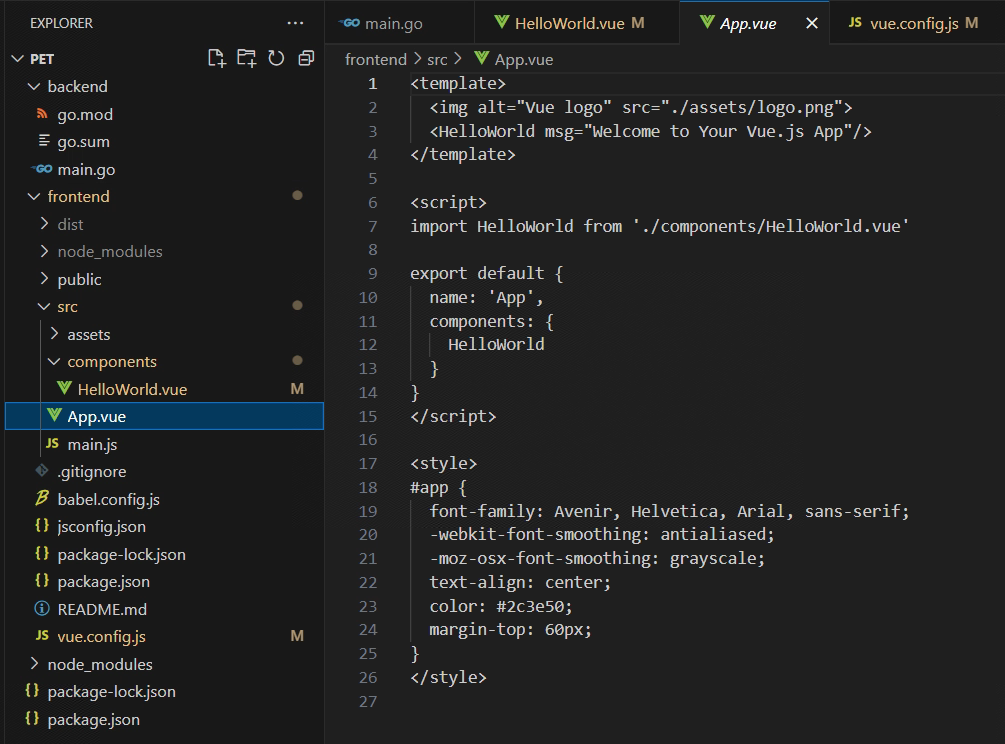
Task: Refresh the explorer with the refresh icon
Action: [x=276, y=59]
